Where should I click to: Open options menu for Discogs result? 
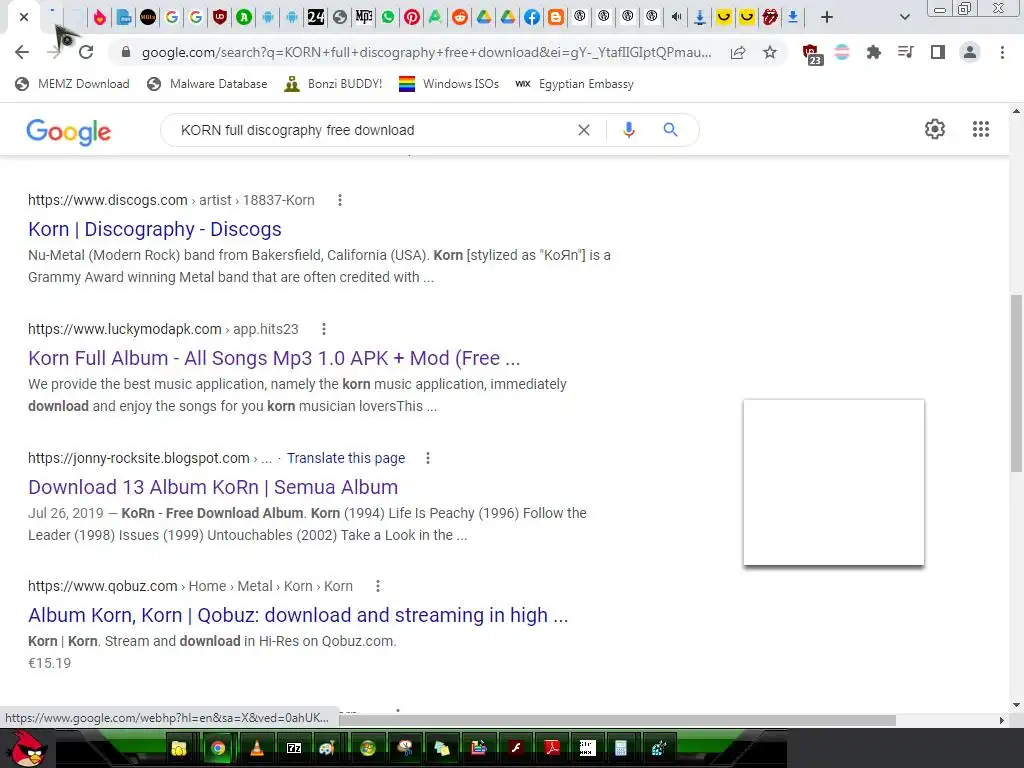[x=340, y=200]
